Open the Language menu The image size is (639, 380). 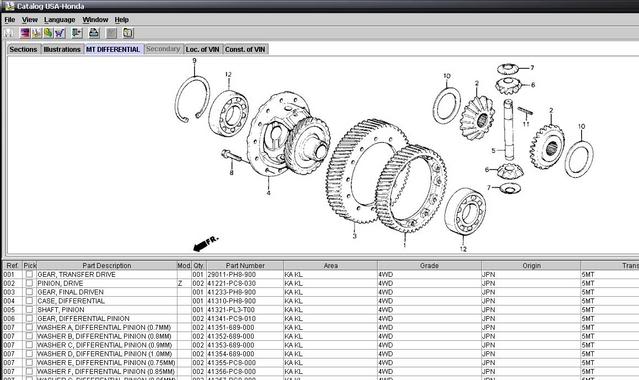59,20
